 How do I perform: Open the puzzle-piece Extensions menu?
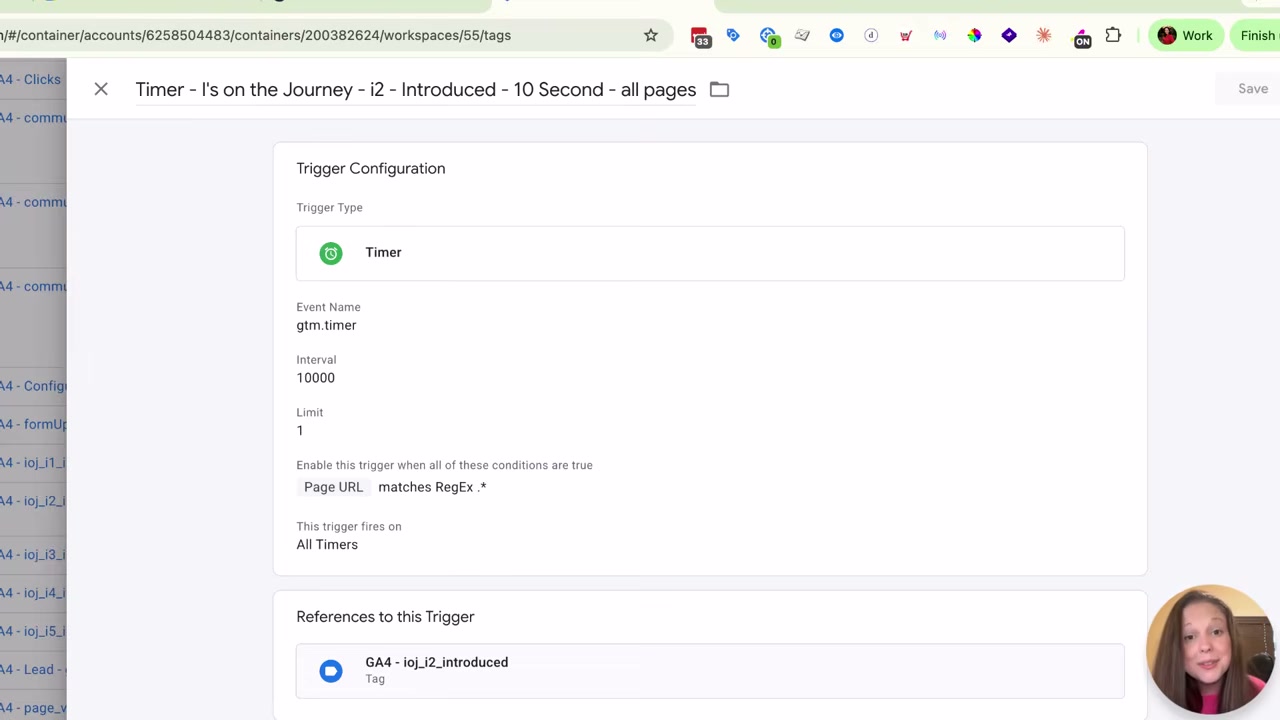click(x=1113, y=35)
